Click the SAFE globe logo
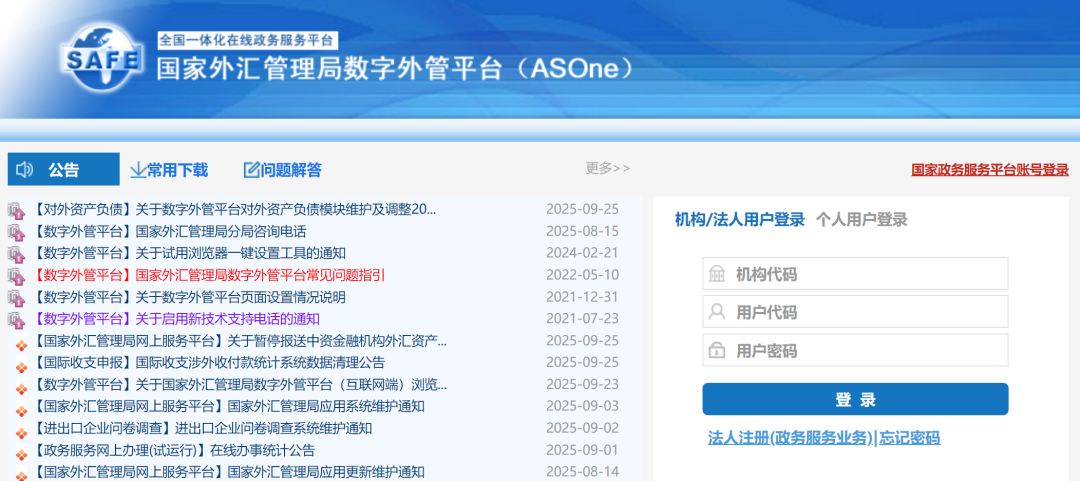 pyautogui.click(x=103, y=59)
